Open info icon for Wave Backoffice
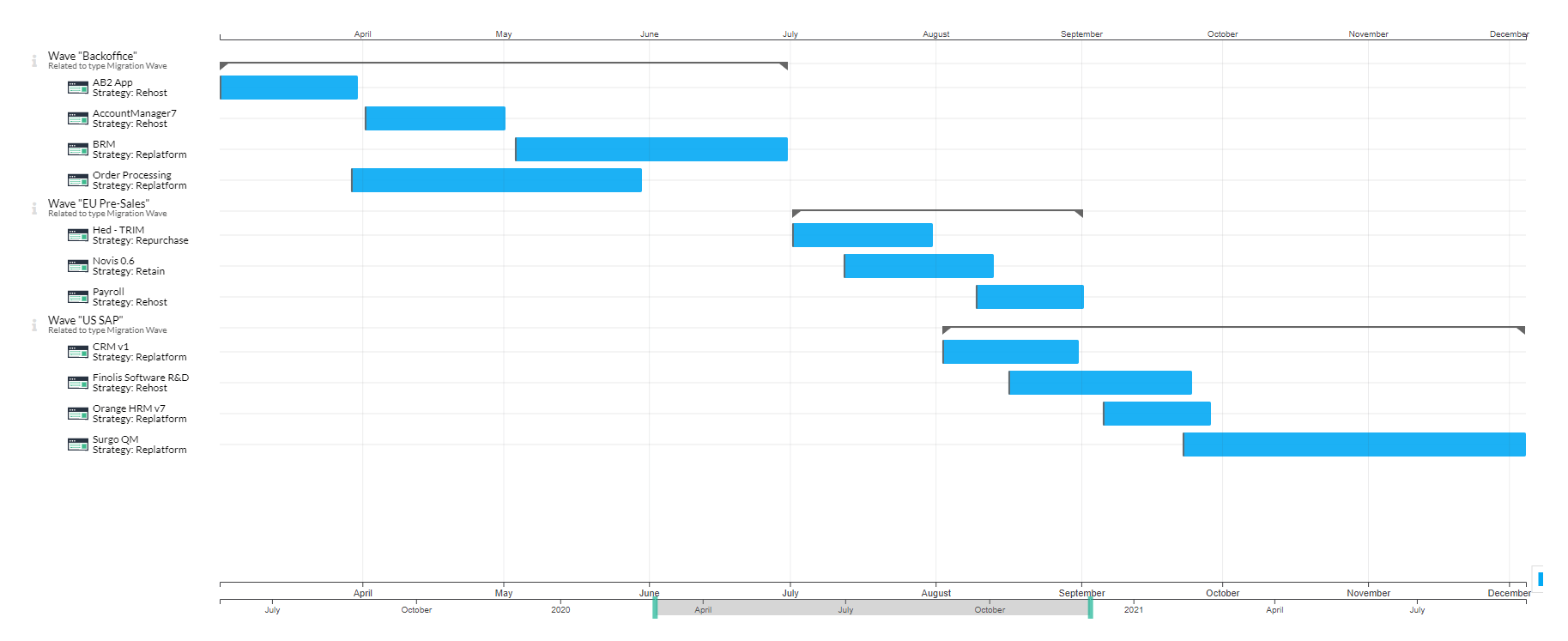The height and width of the screenshot is (641, 1568). click(x=34, y=61)
